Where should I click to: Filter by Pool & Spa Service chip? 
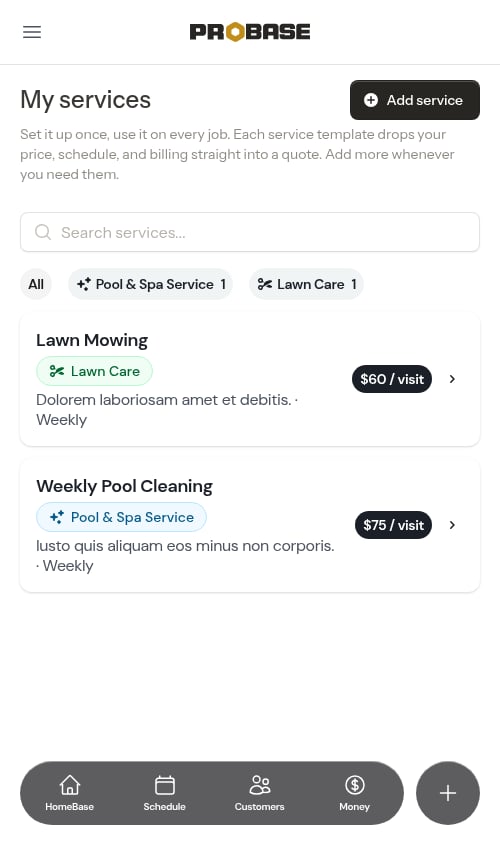click(x=150, y=284)
